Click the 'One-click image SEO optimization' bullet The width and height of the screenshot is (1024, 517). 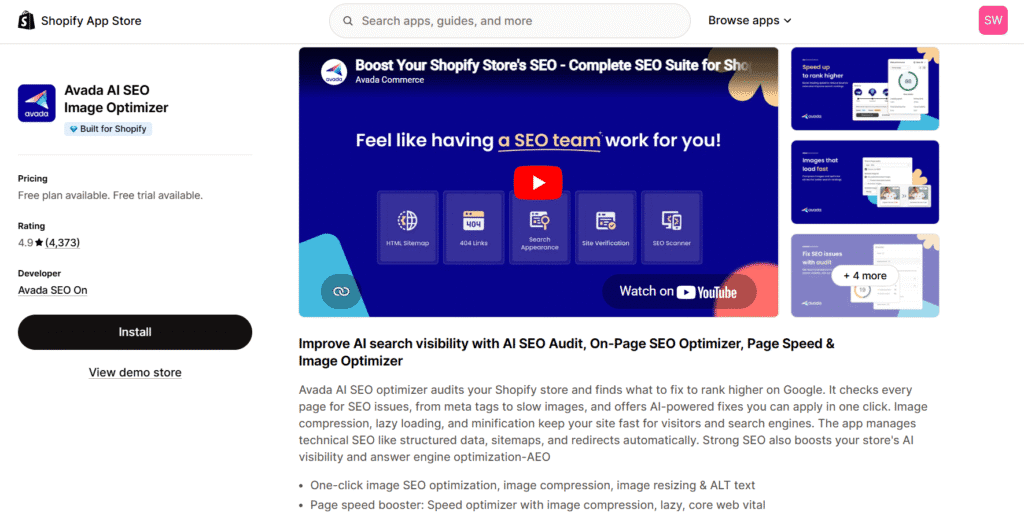pos(532,486)
